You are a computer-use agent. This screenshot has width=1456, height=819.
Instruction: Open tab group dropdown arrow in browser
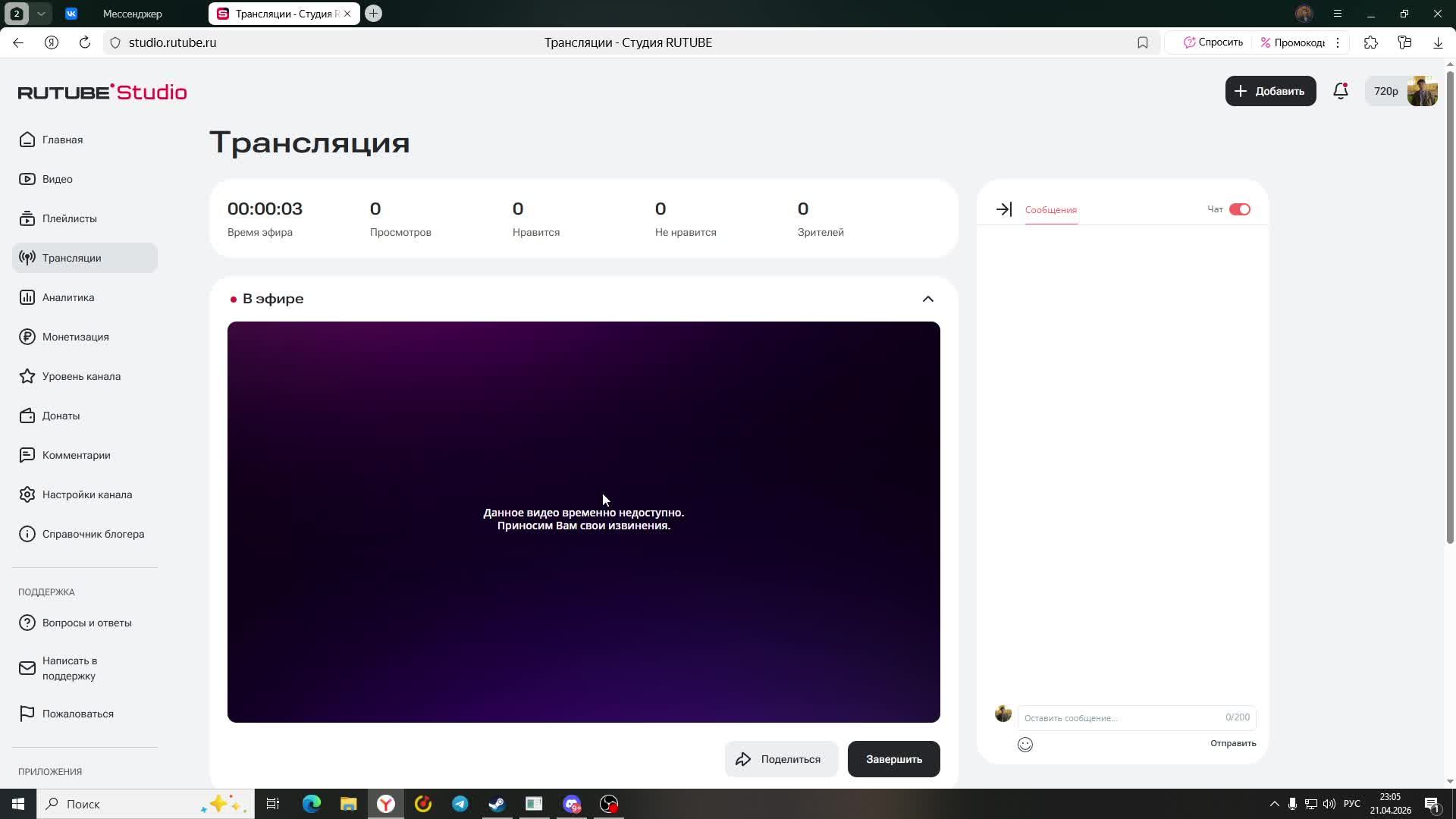(x=42, y=14)
